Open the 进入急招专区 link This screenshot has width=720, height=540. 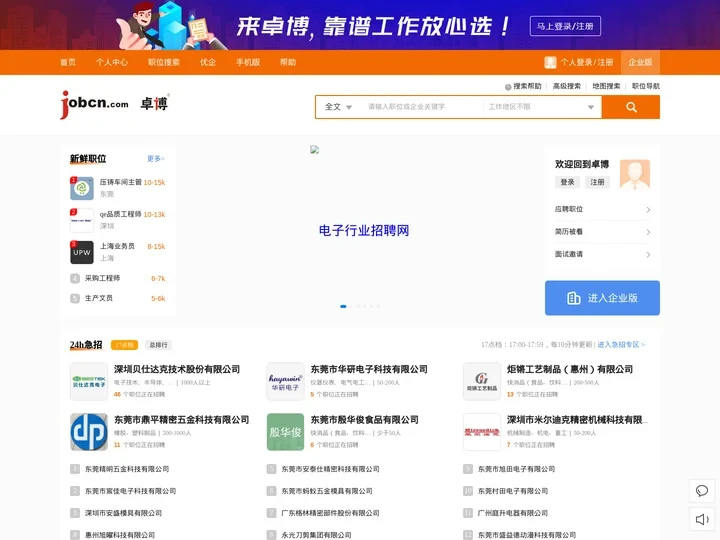click(x=621, y=345)
